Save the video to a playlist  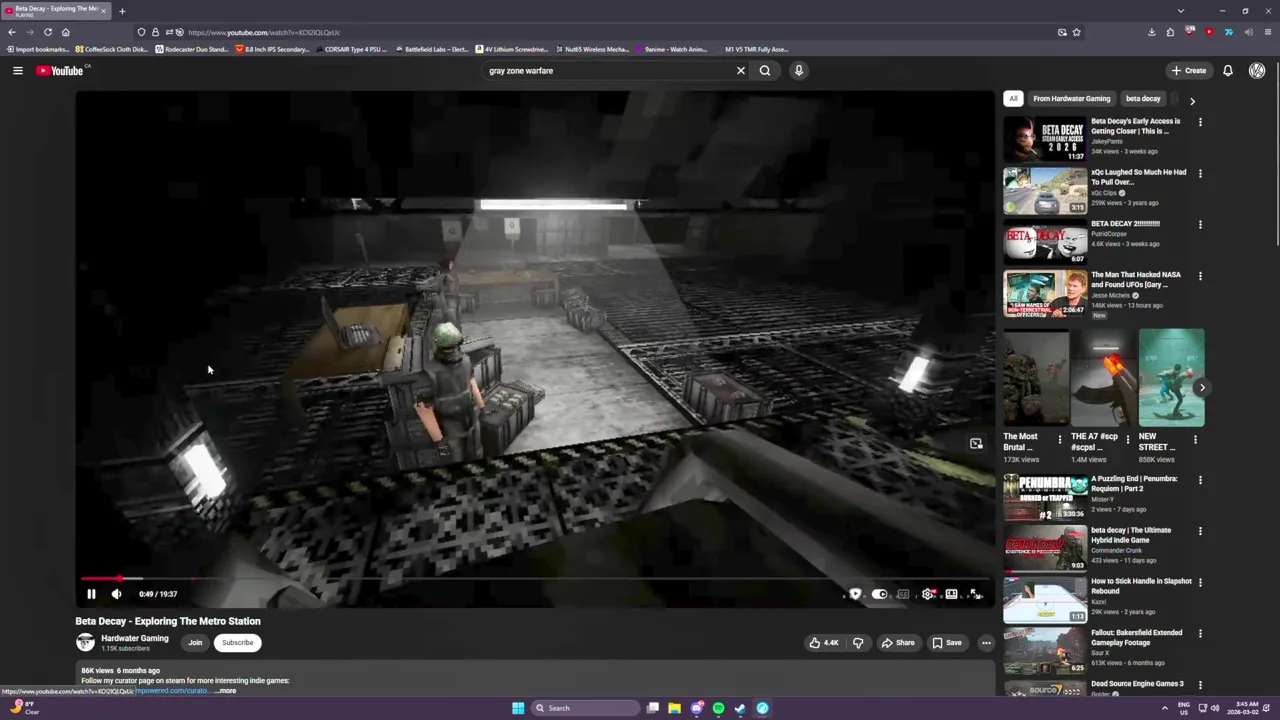coord(946,643)
